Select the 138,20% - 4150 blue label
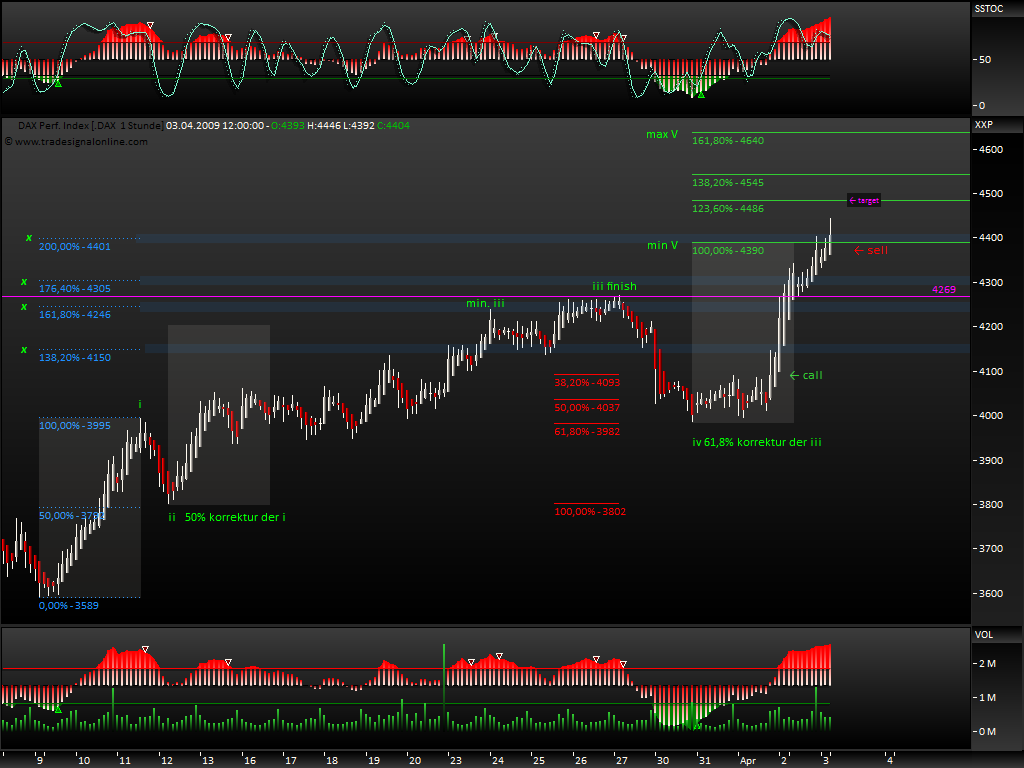The height and width of the screenshot is (768, 1024). (74, 357)
